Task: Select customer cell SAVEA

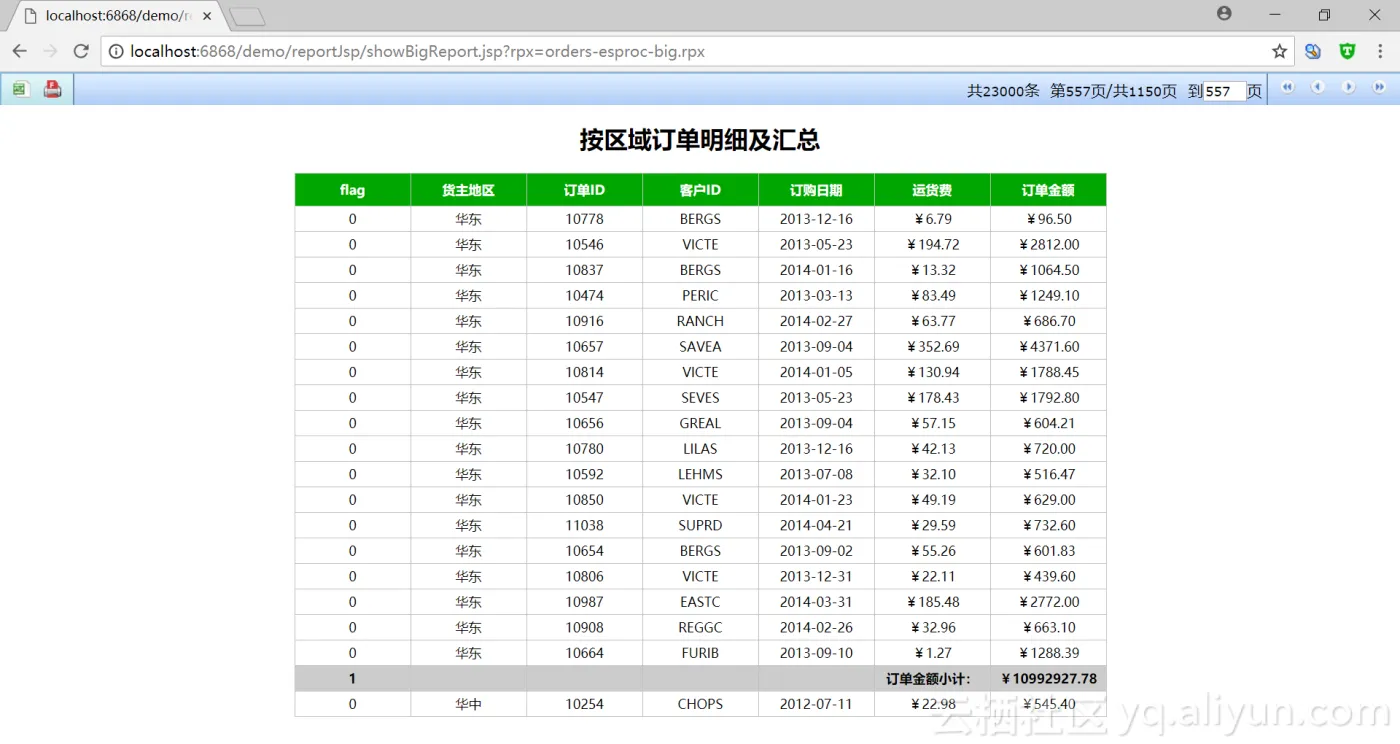Action: coord(700,347)
